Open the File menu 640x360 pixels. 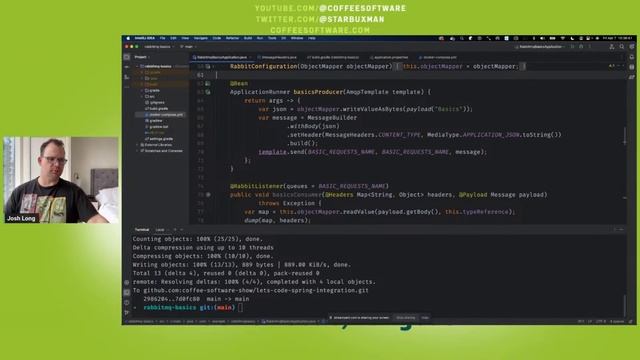(162, 38)
